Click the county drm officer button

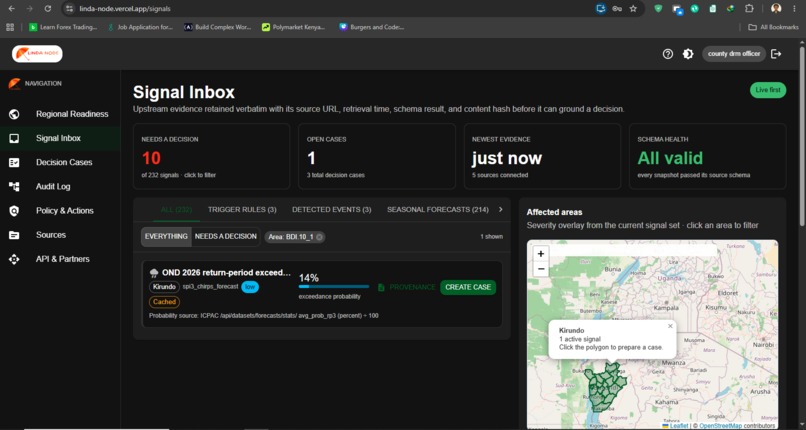(x=734, y=54)
